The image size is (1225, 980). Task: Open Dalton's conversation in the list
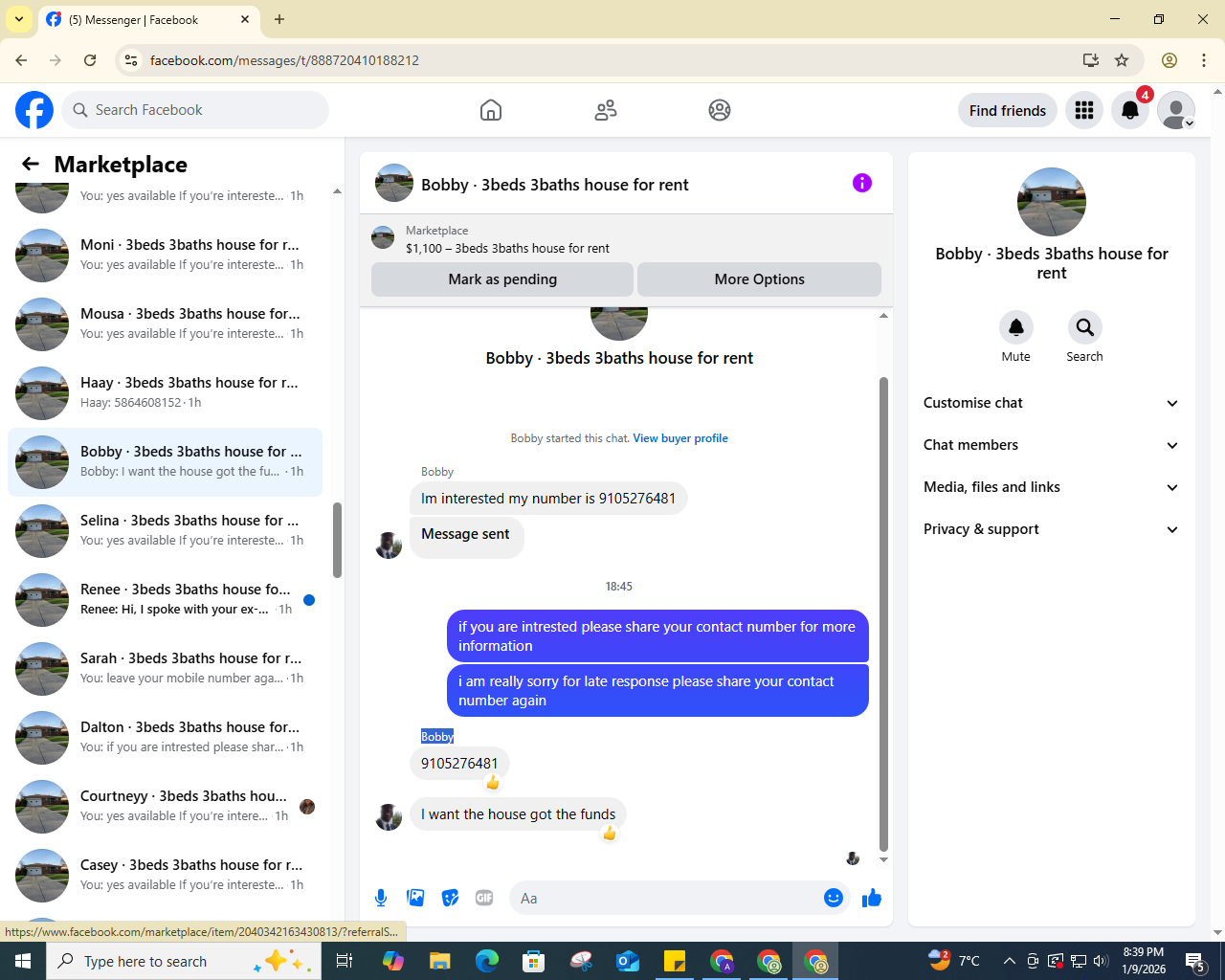pyautogui.click(x=165, y=738)
